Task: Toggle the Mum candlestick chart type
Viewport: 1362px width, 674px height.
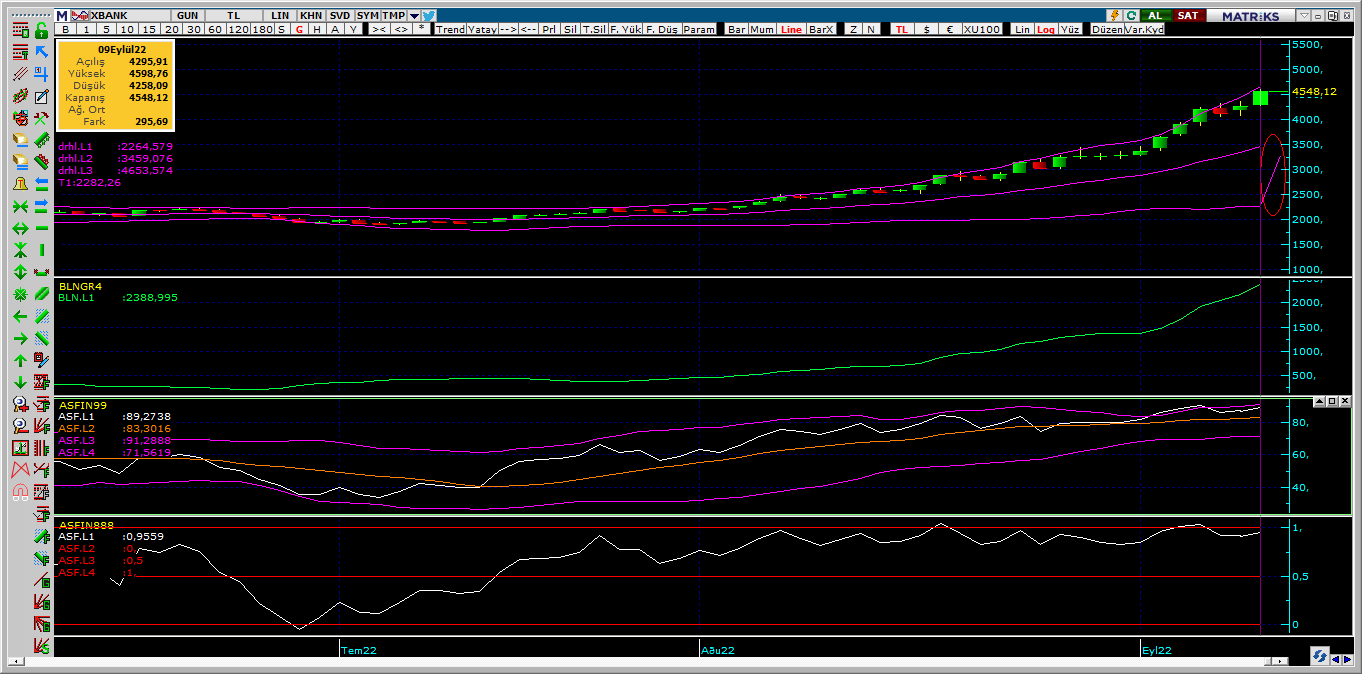Action: coord(762,30)
